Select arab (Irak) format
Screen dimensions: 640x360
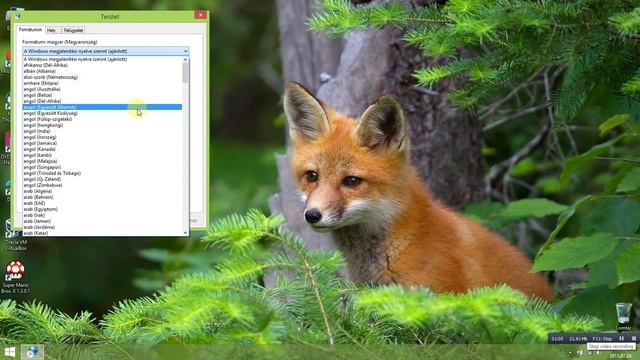(102, 215)
